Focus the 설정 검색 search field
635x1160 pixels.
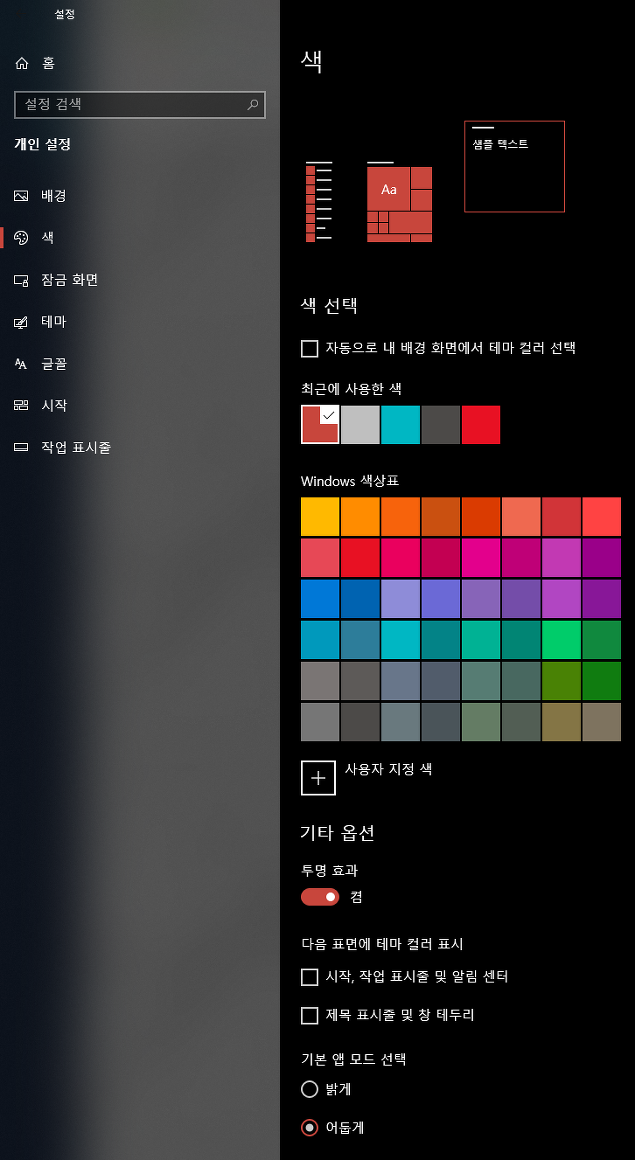(x=140, y=105)
